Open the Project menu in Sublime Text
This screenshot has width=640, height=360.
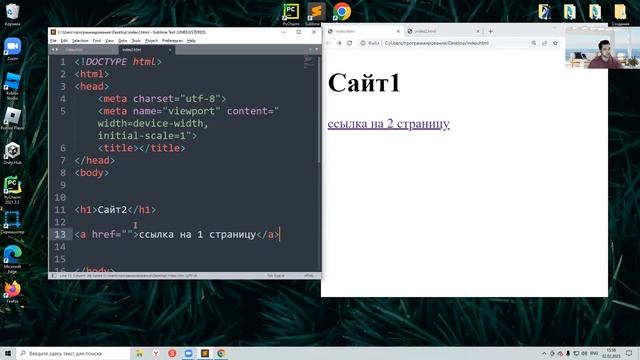pyautogui.click(x=151, y=41)
